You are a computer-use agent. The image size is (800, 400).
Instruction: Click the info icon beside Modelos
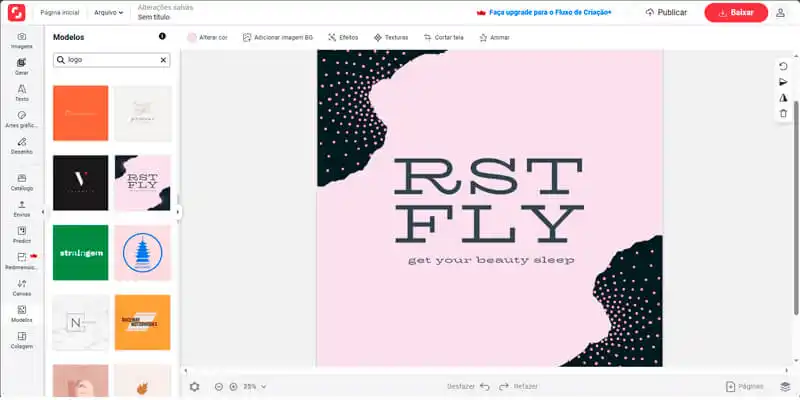tap(162, 36)
